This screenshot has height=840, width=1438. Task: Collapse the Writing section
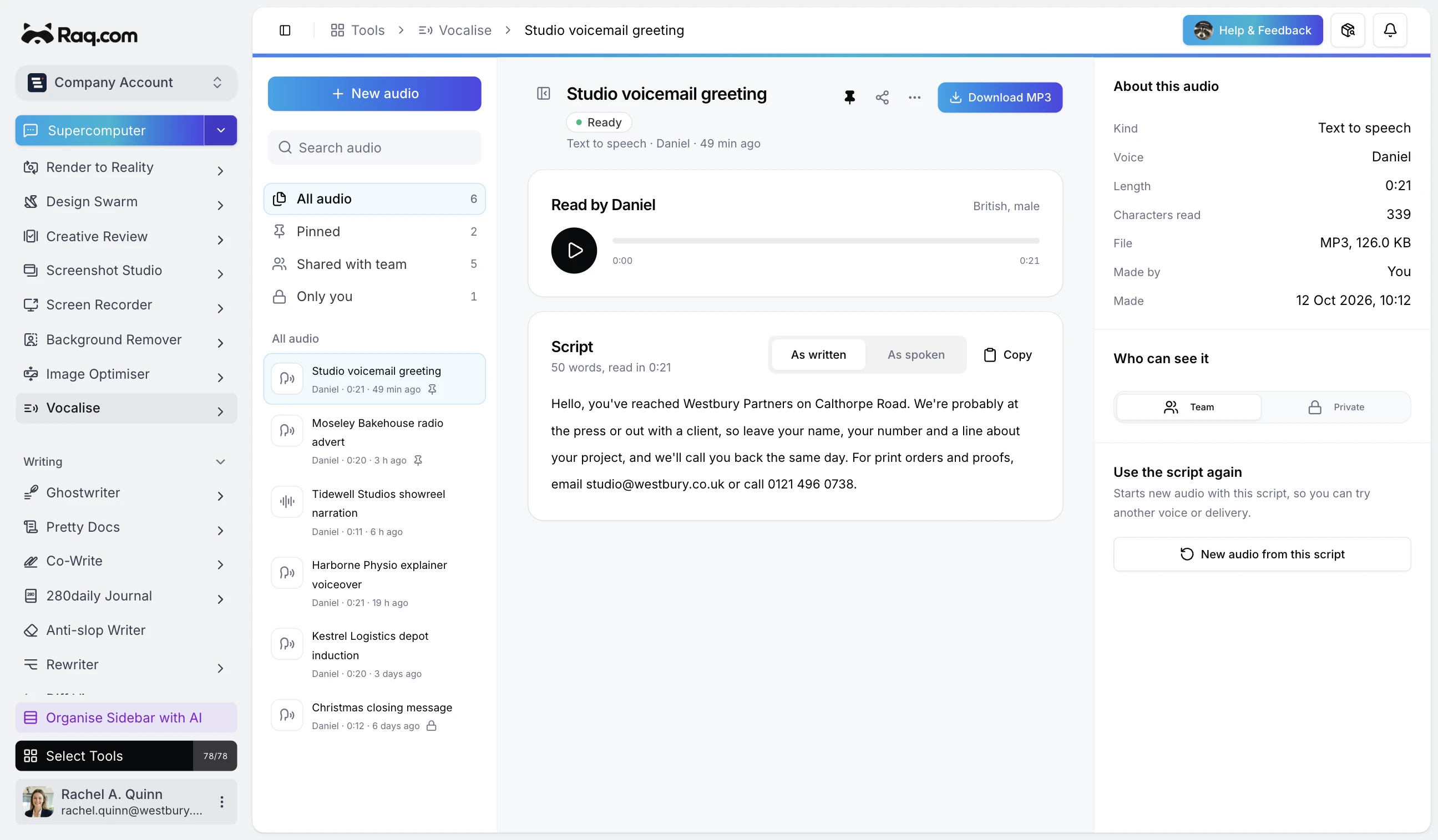coord(220,462)
